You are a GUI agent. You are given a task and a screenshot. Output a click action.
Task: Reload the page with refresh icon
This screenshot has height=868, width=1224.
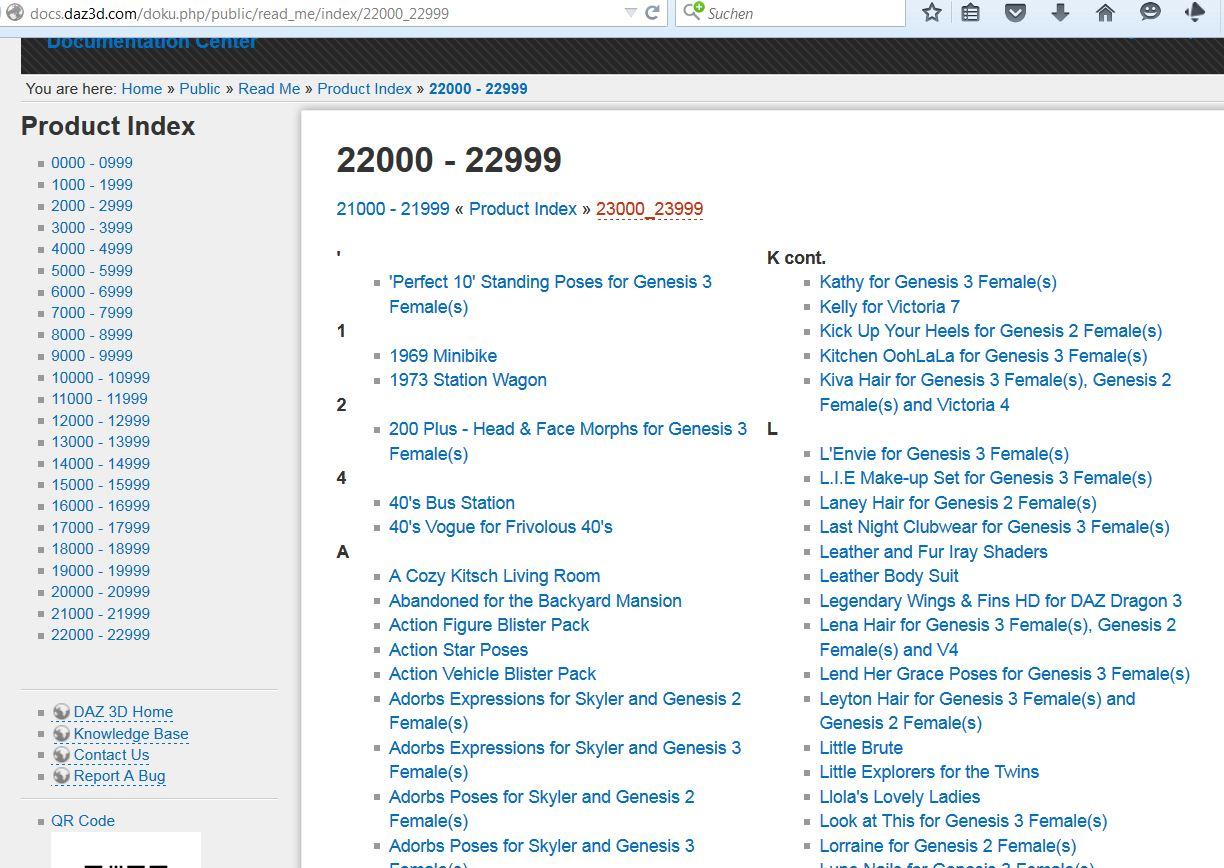652,13
